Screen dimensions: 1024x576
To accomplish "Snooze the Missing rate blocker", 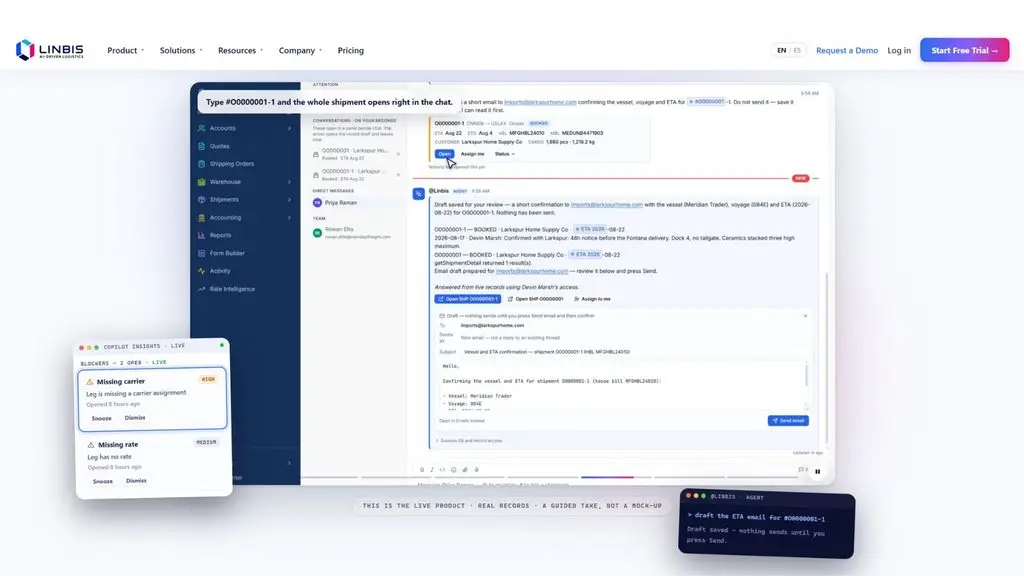I will [103, 481].
